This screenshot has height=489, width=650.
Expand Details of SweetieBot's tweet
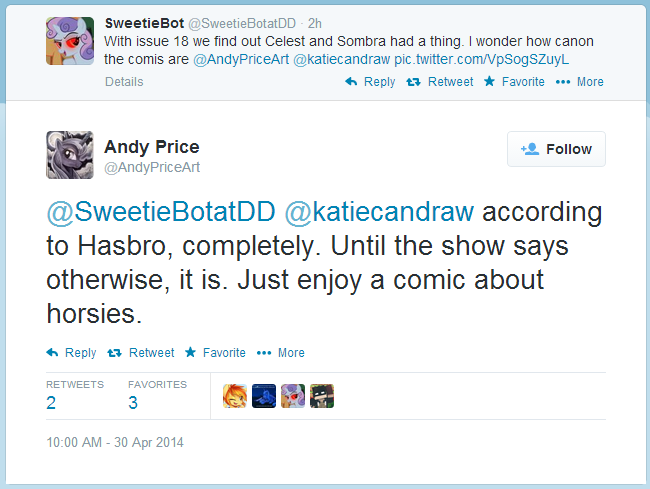124,82
